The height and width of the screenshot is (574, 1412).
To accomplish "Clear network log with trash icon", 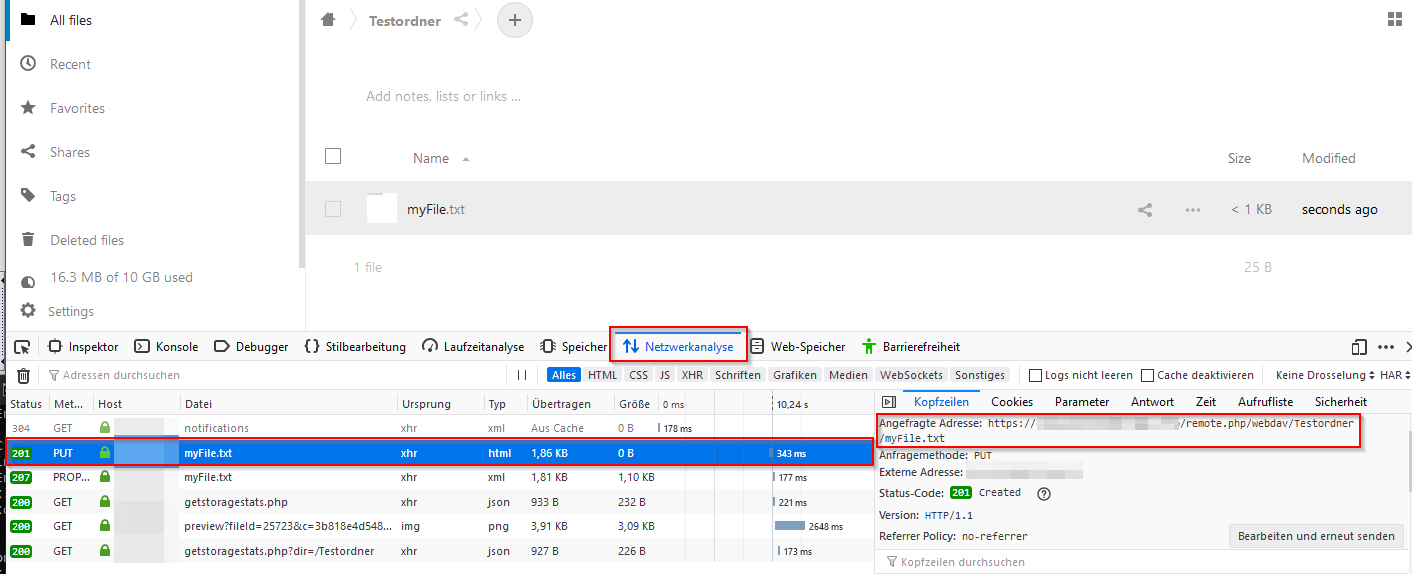I will pos(23,376).
